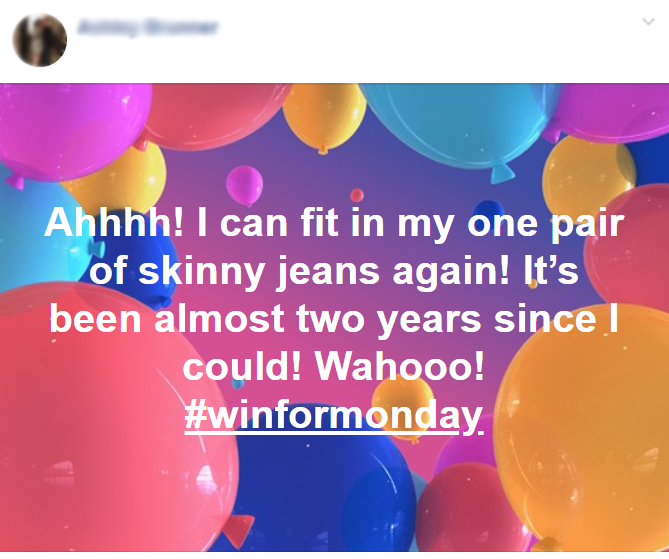Viewport: 669px width, 559px height.
Task: Open the post options chevron menu
Action: 648,21
